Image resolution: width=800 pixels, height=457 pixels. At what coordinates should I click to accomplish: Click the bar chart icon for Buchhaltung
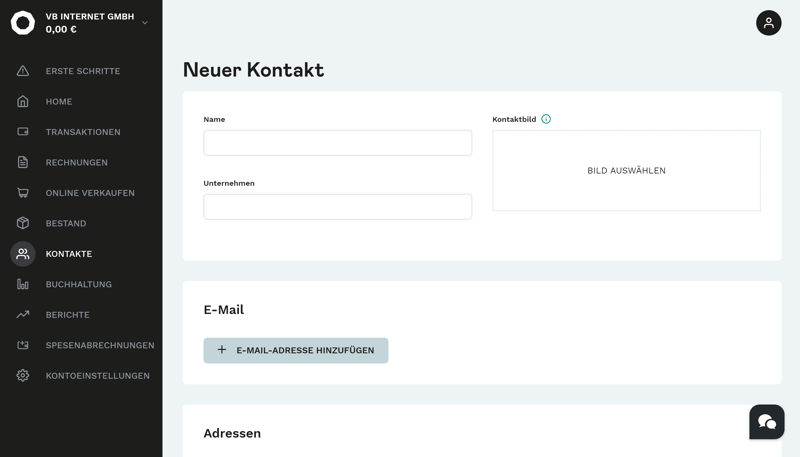23,284
